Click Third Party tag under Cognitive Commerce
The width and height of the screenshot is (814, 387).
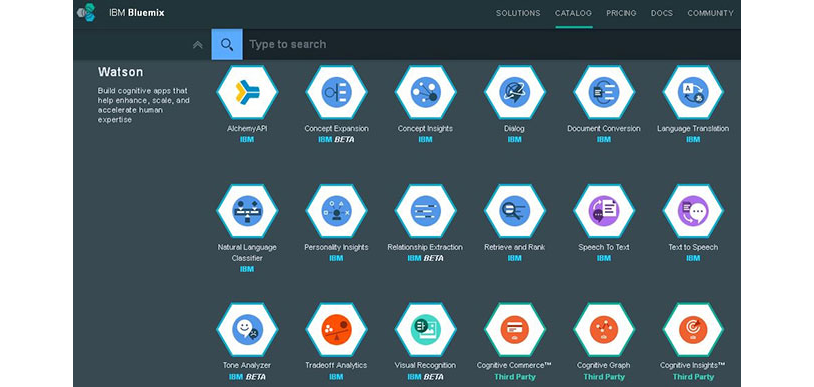(514, 377)
